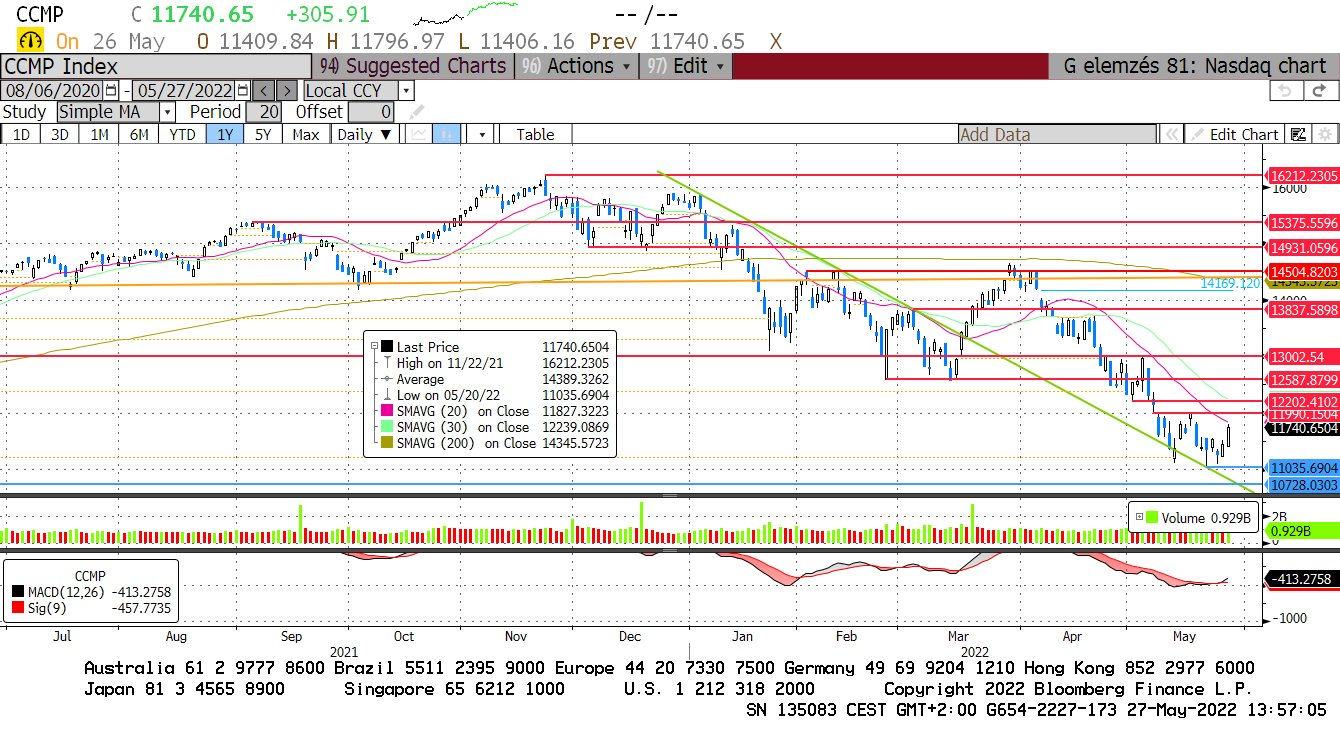
Task: Open the chart annotations panel icon
Action: point(1299,134)
